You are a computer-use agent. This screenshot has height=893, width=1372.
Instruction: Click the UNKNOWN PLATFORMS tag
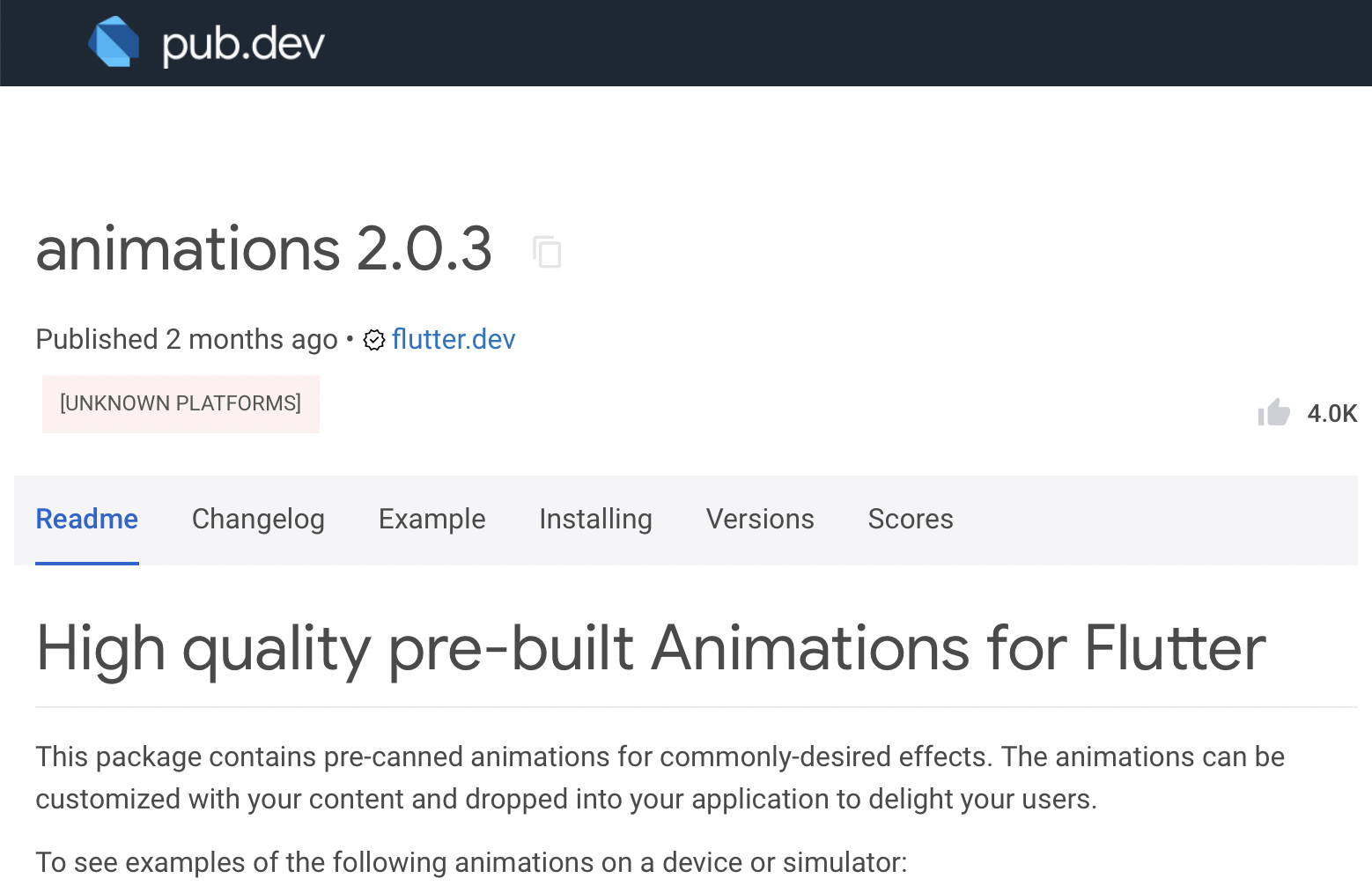180,403
